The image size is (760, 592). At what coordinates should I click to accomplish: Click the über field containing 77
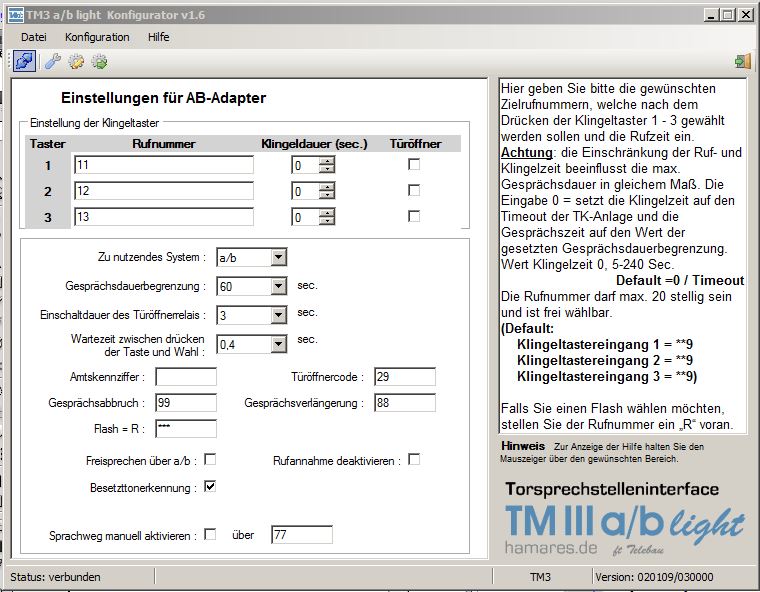(302, 534)
